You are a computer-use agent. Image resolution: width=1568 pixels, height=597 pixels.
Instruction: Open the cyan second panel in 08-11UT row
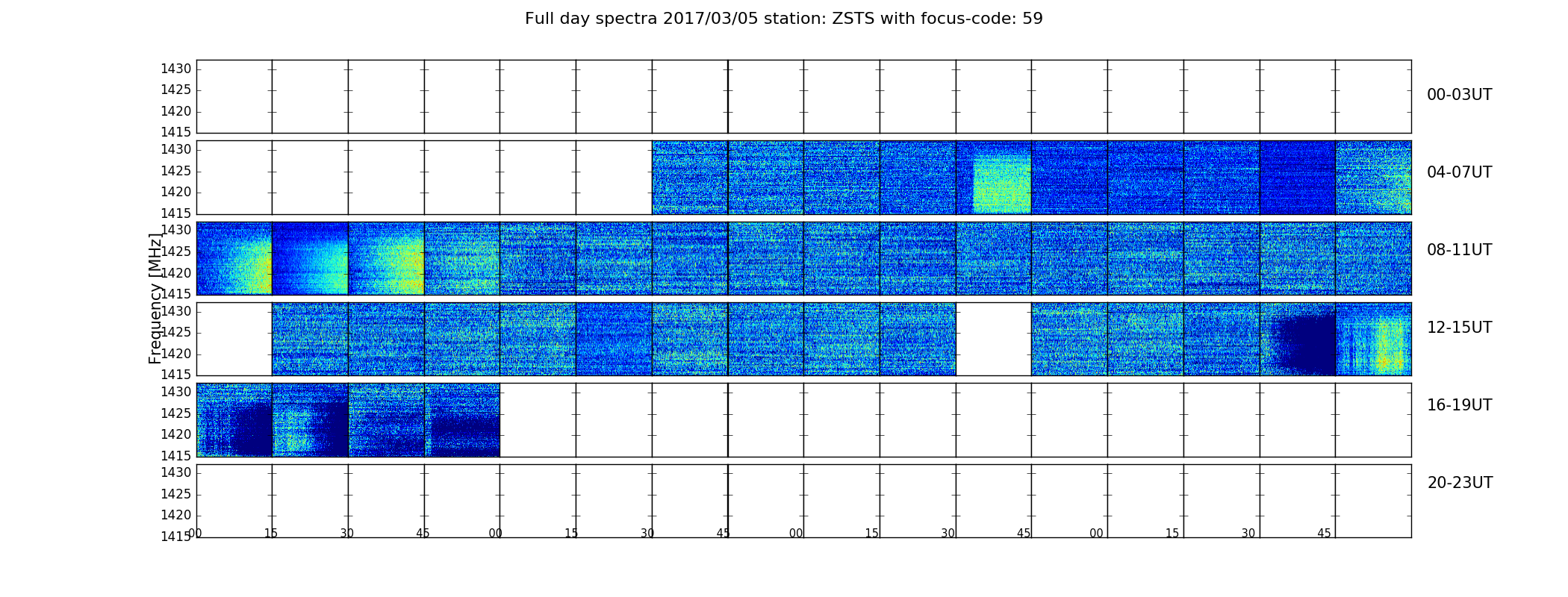point(310,258)
